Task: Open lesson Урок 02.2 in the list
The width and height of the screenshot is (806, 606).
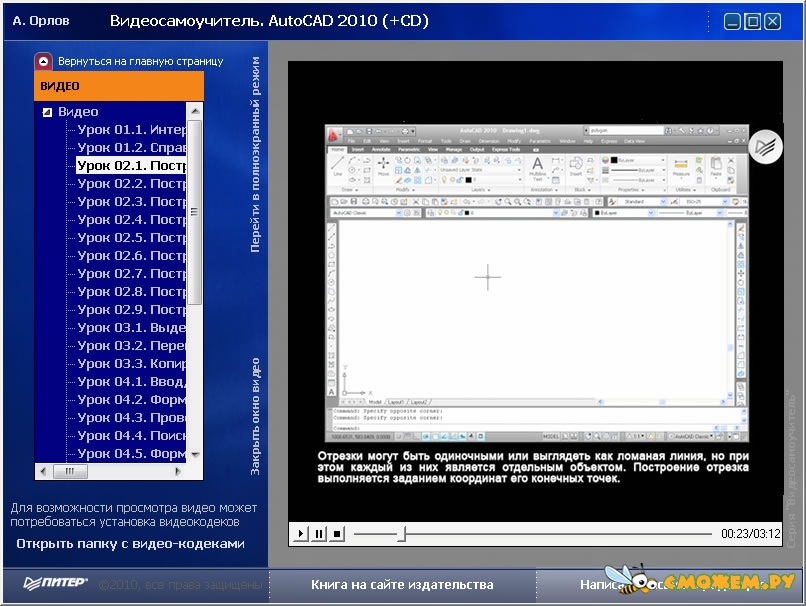Action: pyautogui.click(x=132, y=183)
